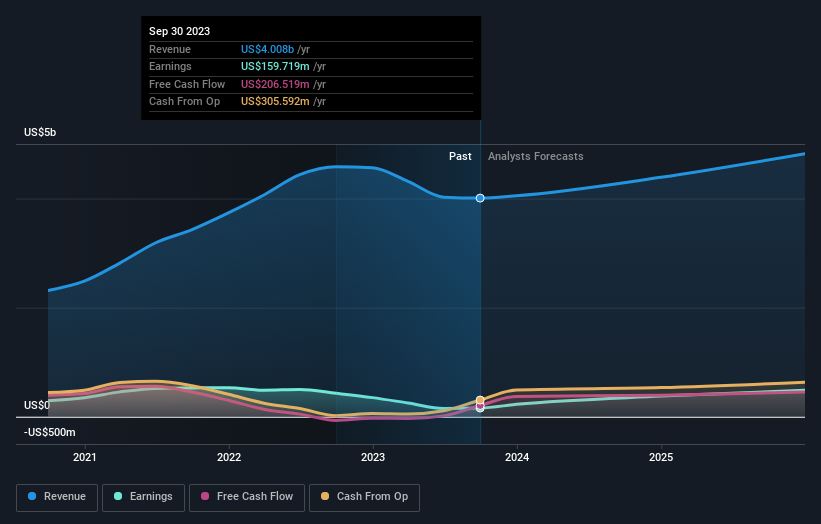Click the Analysts Forecasts label
This screenshot has height=524, width=821.
[x=536, y=157]
